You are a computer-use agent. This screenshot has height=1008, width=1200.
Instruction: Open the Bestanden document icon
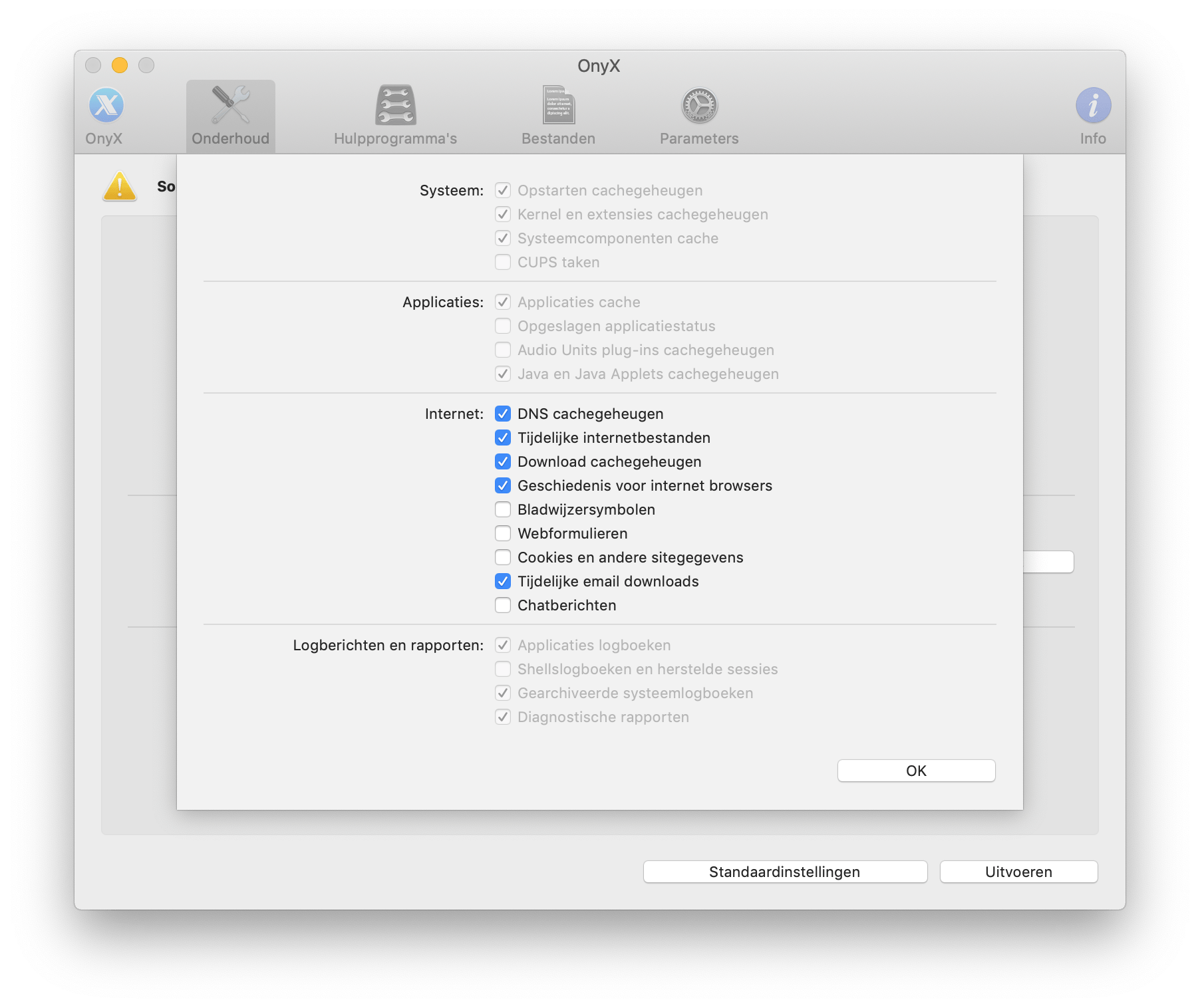(x=559, y=105)
